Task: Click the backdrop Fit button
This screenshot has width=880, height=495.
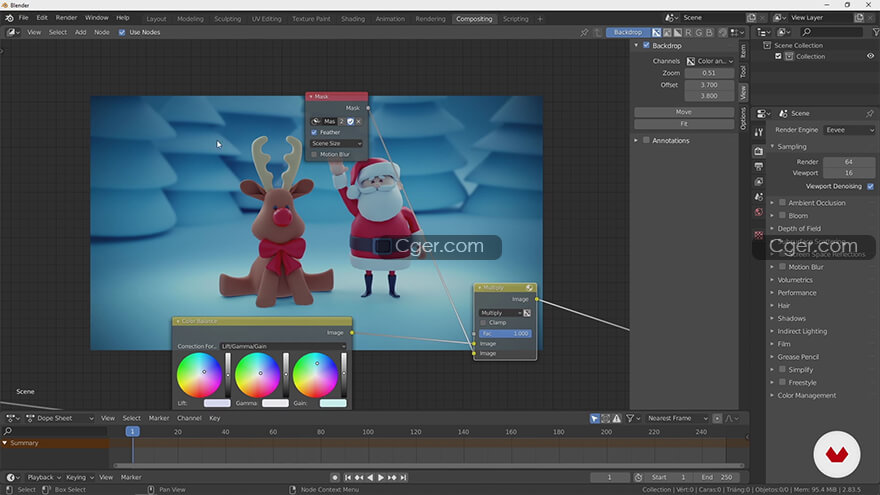Action: coord(684,124)
